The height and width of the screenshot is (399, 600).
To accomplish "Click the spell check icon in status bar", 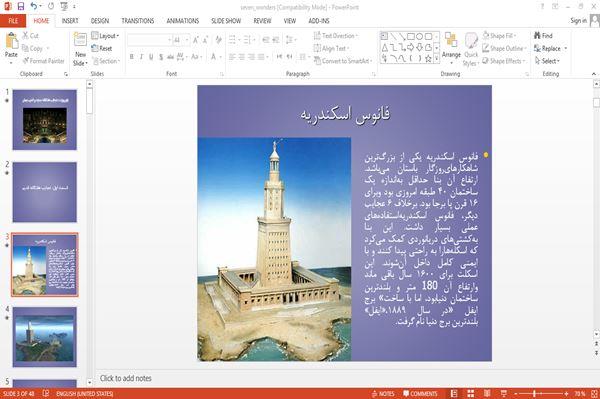I will click(x=46, y=393).
